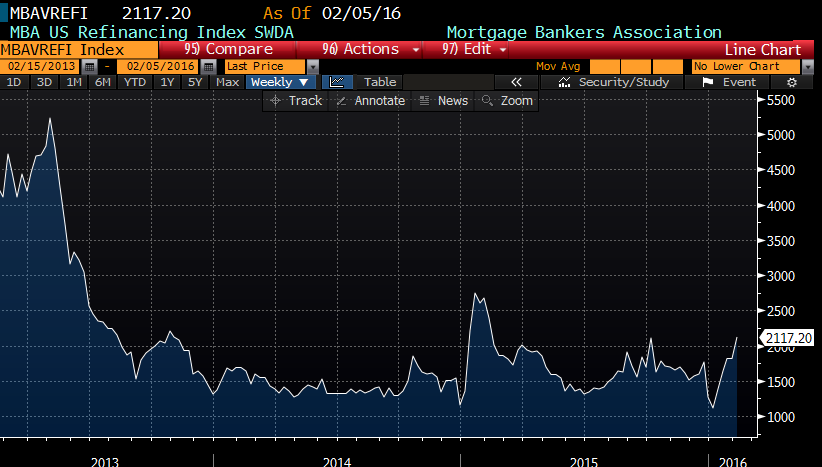Click the line chart type icon
The width and height of the screenshot is (822, 467).
337,82
